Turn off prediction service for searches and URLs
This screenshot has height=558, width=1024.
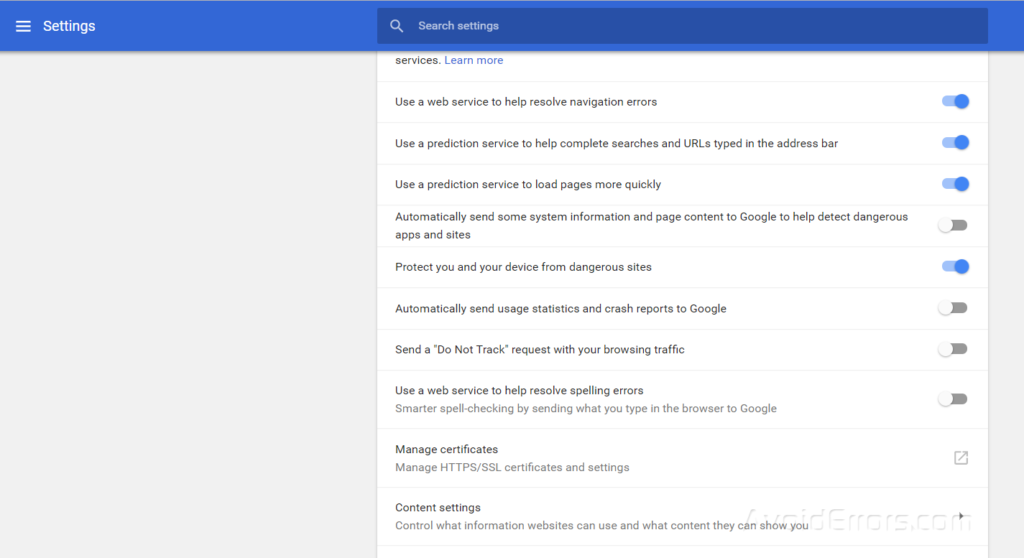[x=954, y=143]
